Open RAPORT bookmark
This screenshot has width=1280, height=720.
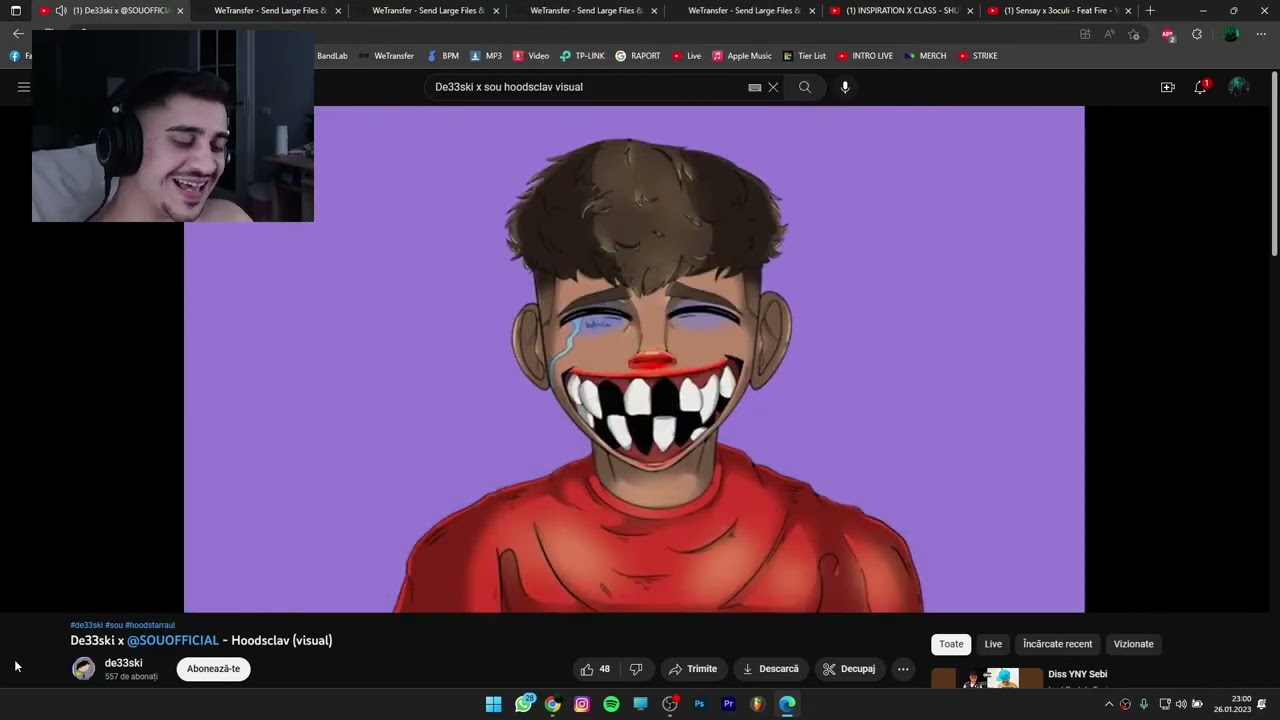(x=638, y=56)
